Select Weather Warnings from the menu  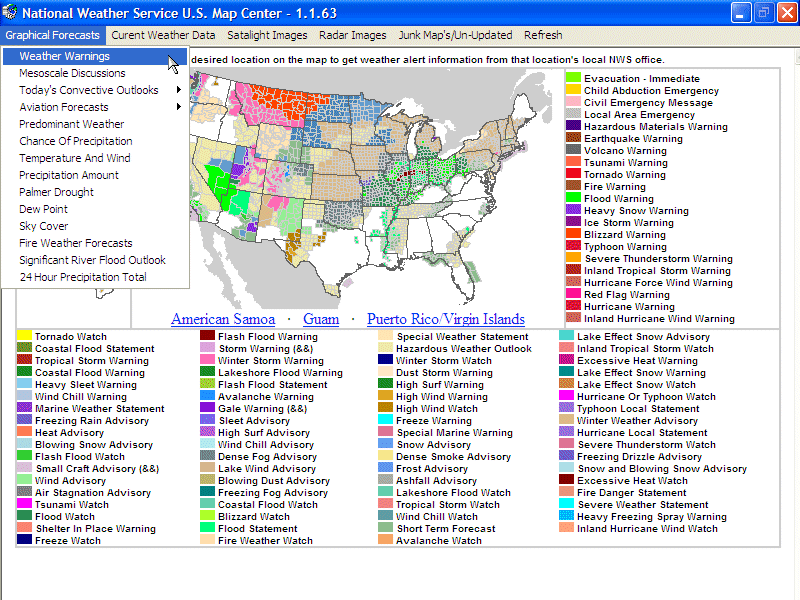[65, 57]
